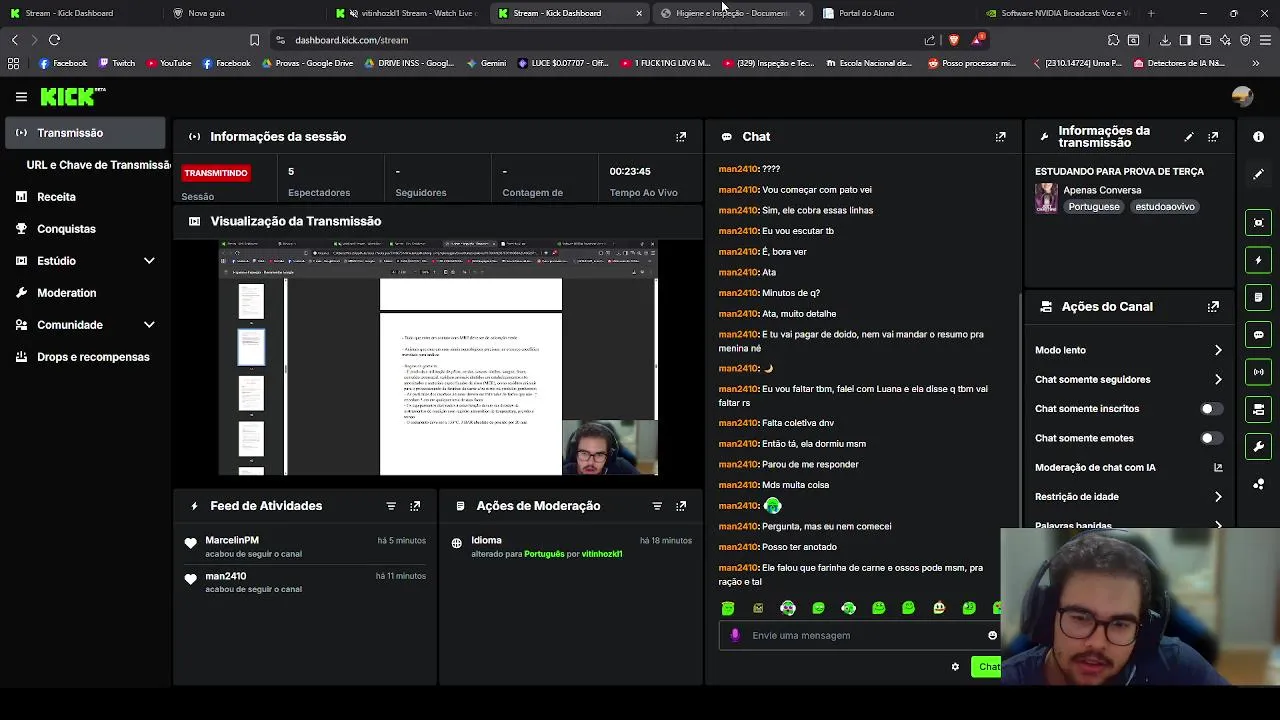Pop out the Informações da transmissão panel
Viewport: 1280px width, 720px height.
pos(1213,137)
